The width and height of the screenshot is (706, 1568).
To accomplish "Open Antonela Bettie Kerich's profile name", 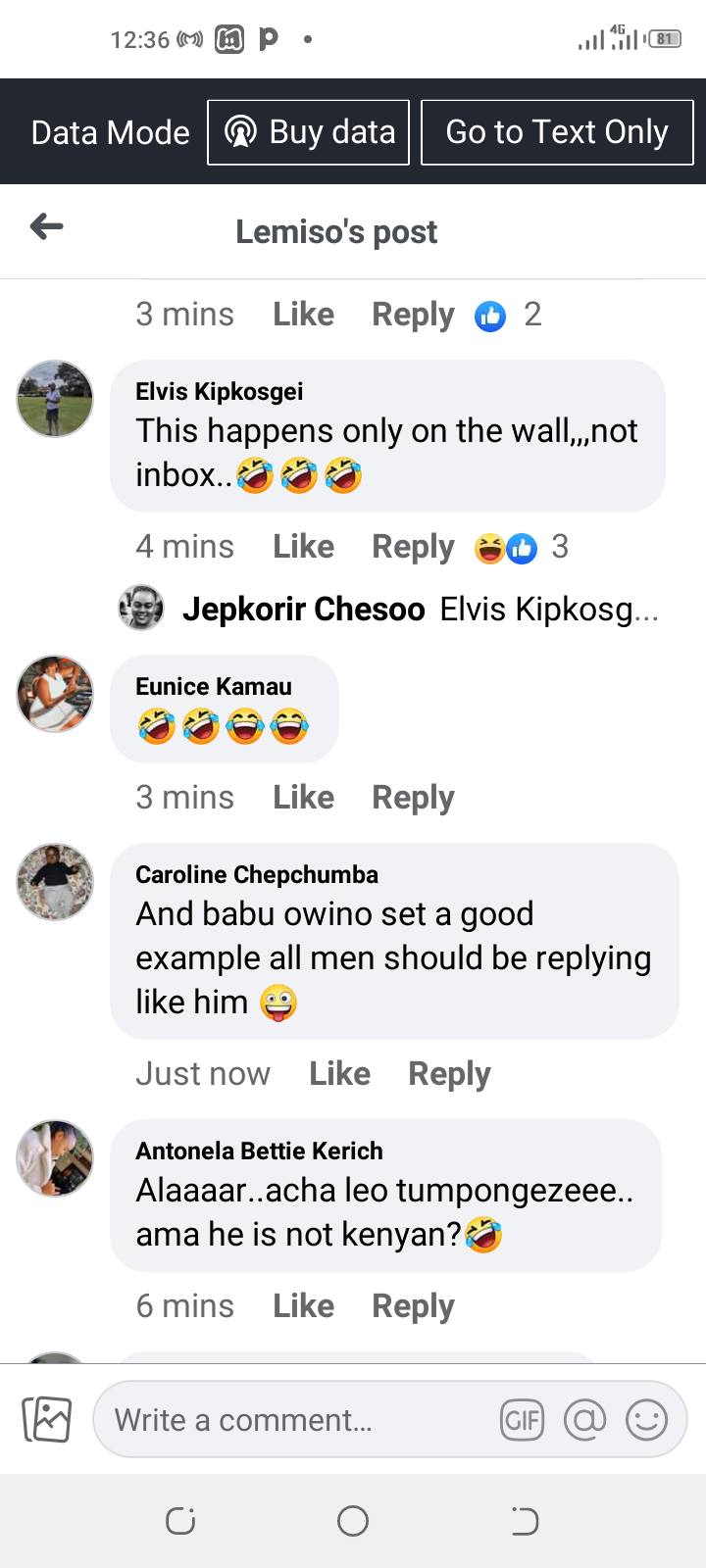I will point(259,1151).
